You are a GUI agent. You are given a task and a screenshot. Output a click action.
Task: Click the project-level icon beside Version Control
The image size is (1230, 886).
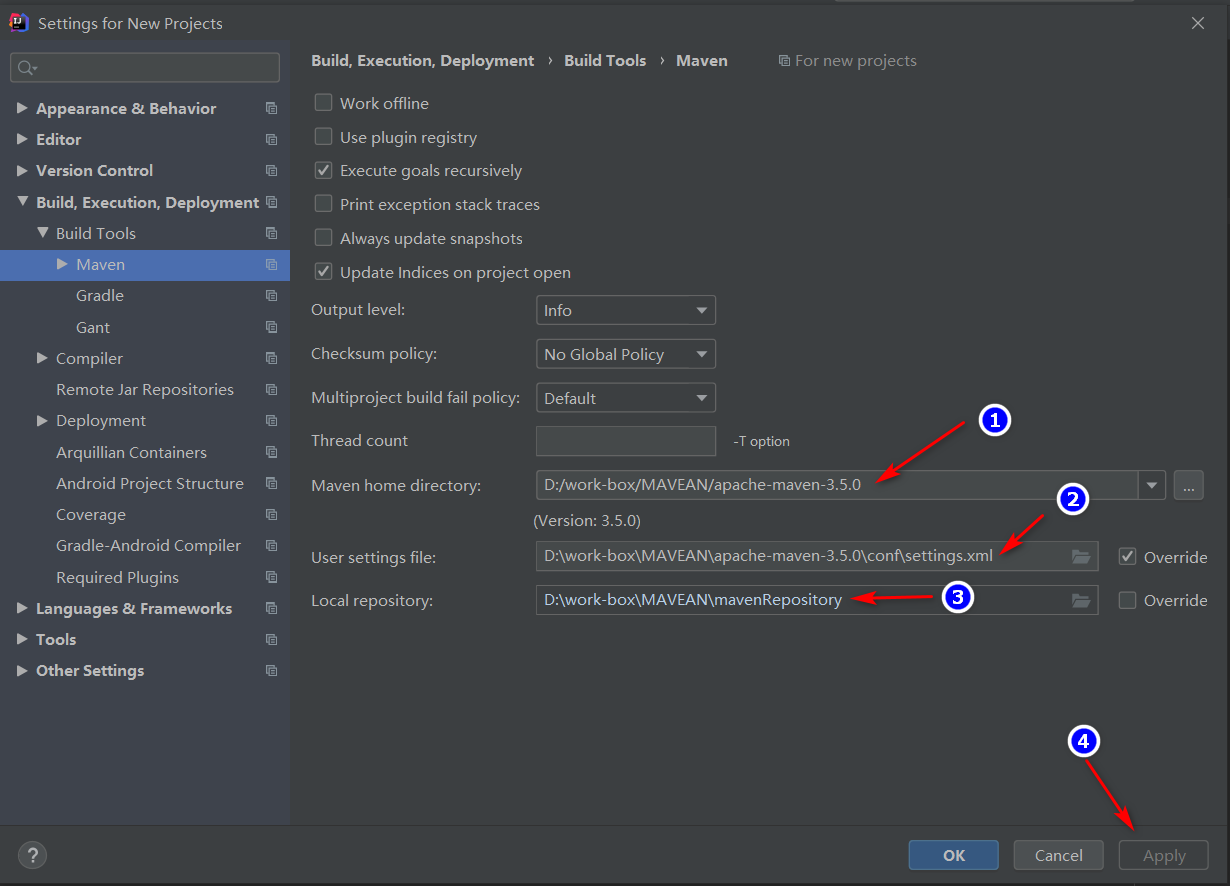tap(271, 171)
